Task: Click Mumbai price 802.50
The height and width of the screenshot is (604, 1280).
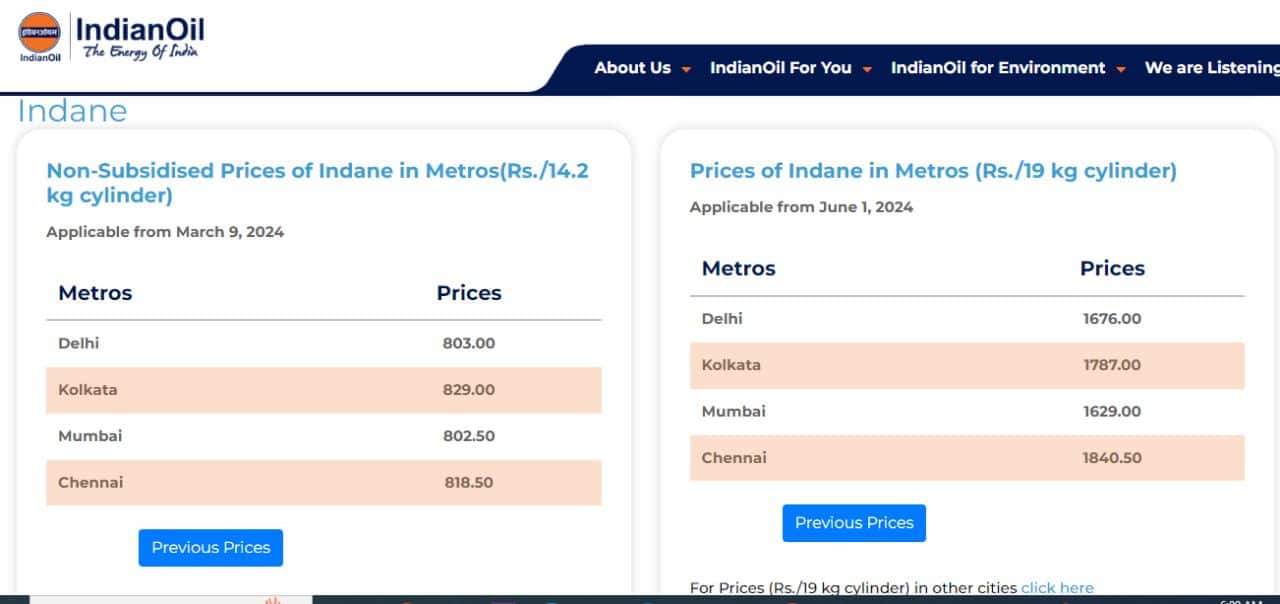Action: (x=469, y=436)
